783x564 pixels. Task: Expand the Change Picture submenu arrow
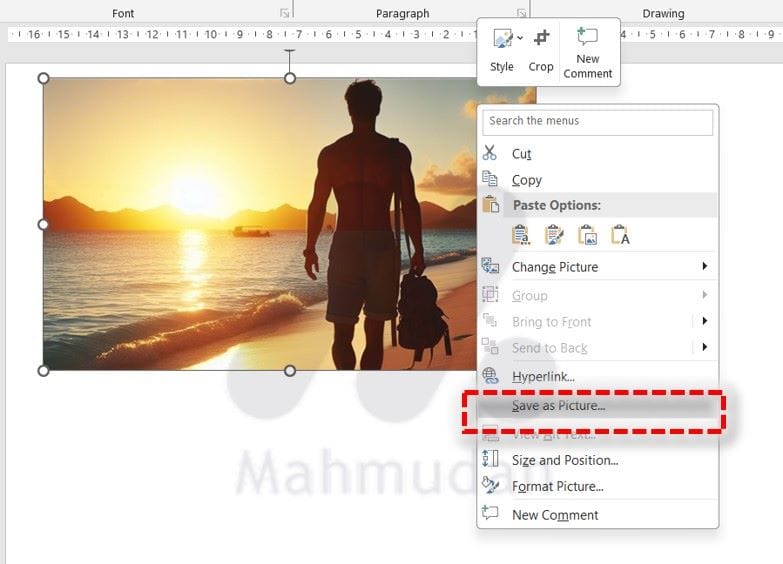pos(704,266)
